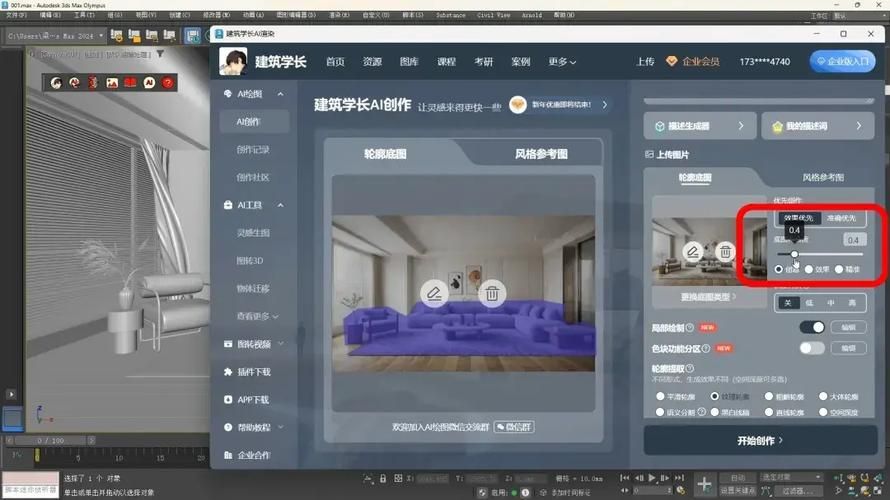This screenshot has width=890, height=500.
Task: Click the red question mark icon in floating toolbar
Action: [168, 83]
